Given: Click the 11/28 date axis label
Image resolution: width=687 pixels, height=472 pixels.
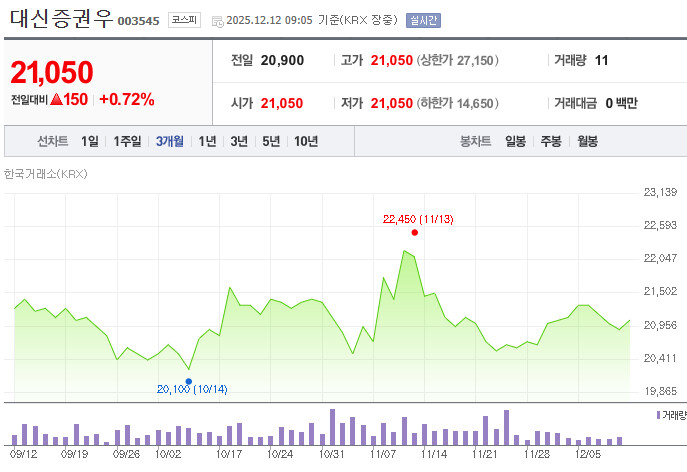Looking at the screenshot, I should point(537,454).
